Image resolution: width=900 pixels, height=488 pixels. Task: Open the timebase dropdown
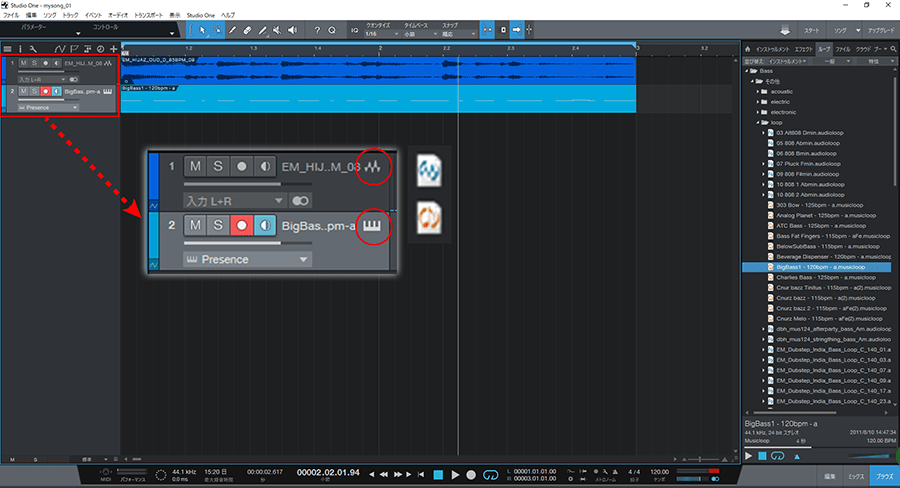click(x=420, y=34)
